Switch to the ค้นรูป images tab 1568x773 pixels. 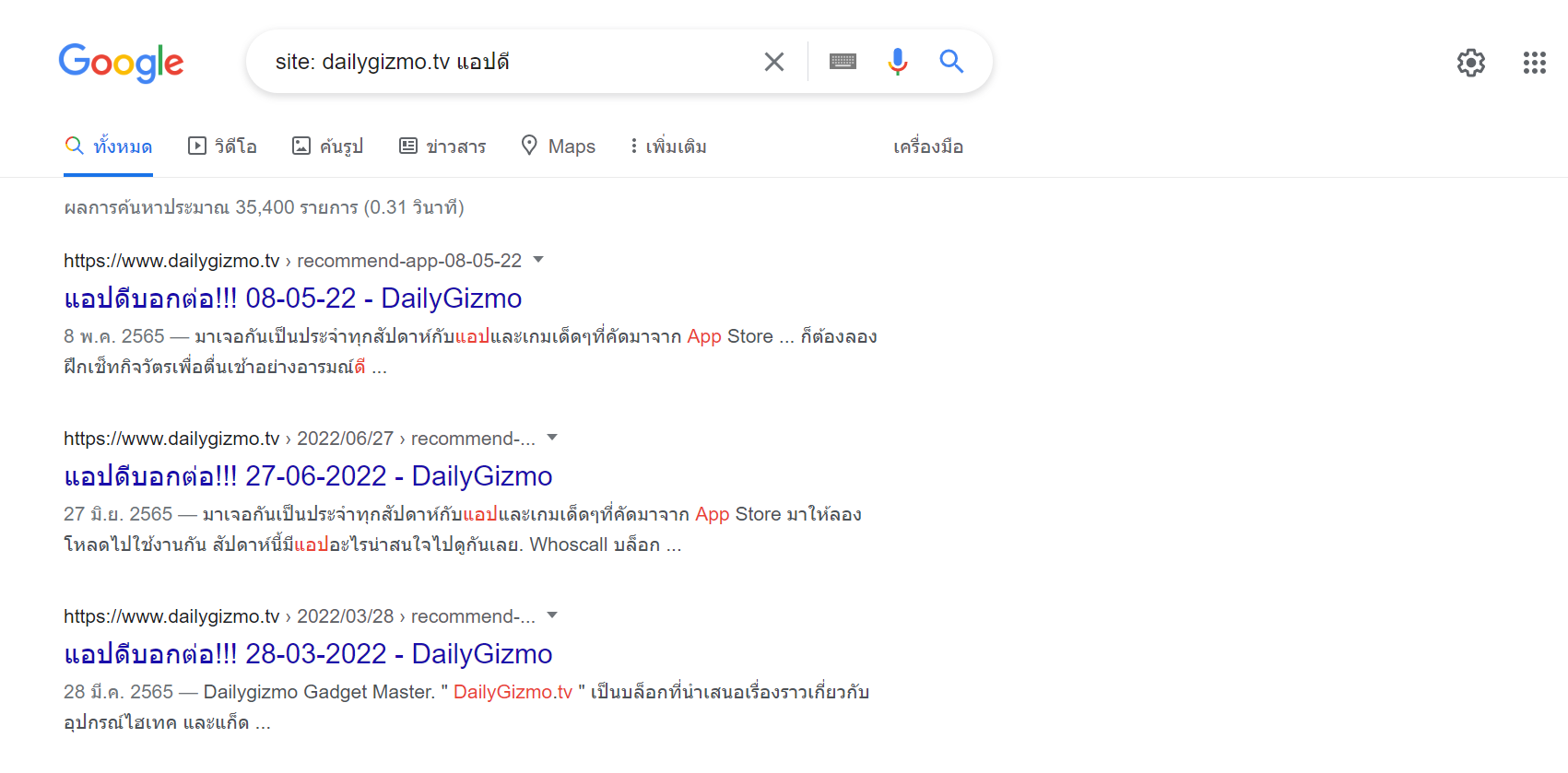pyautogui.click(x=328, y=146)
